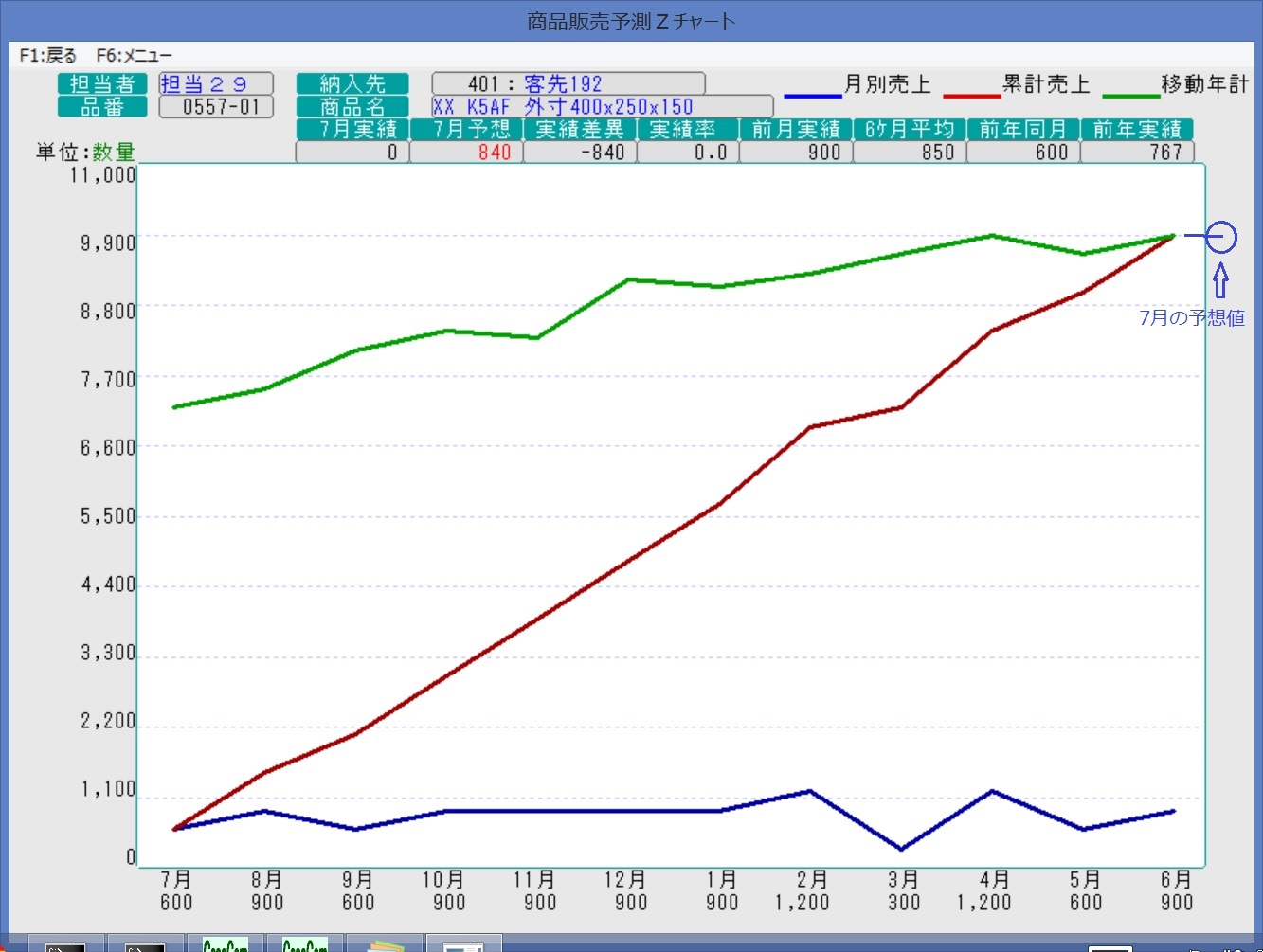The image size is (1263, 952).
Task: Click the red 累計売上 legend line
Action: point(972,96)
